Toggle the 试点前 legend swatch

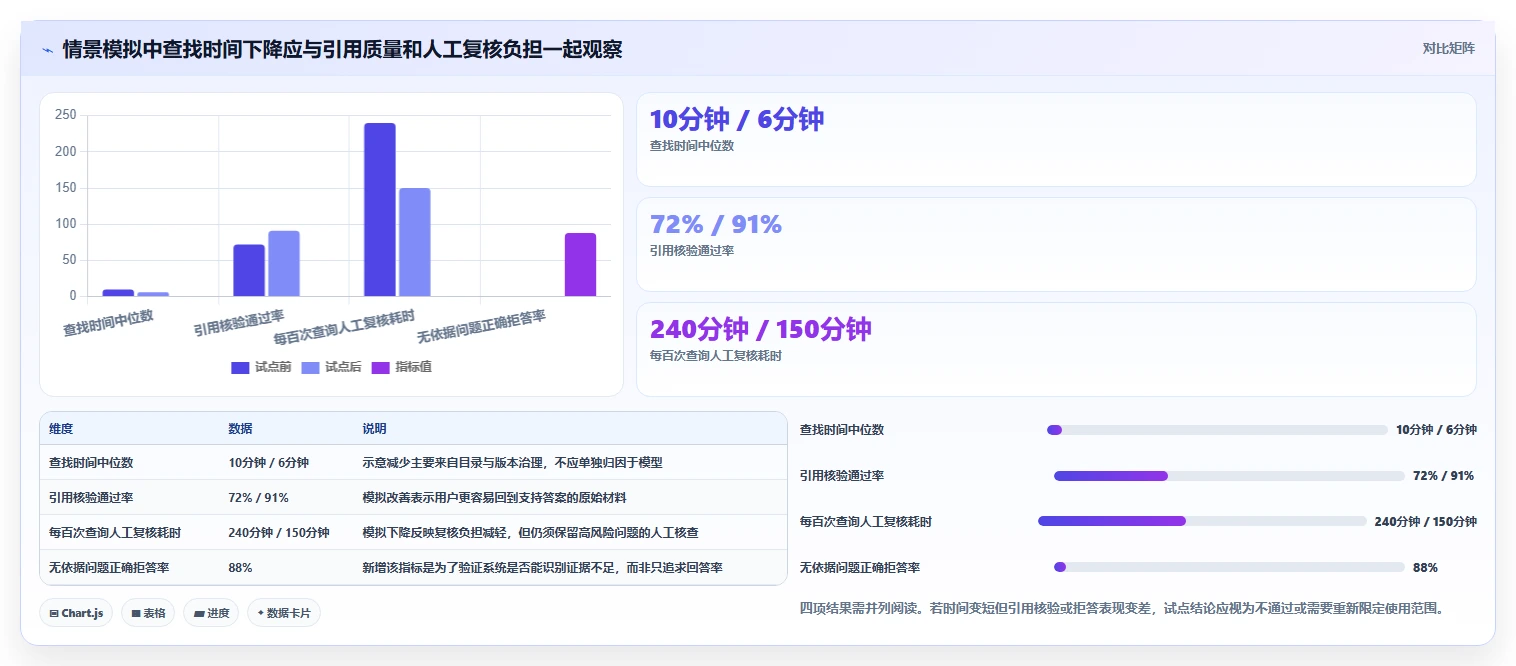pos(240,367)
